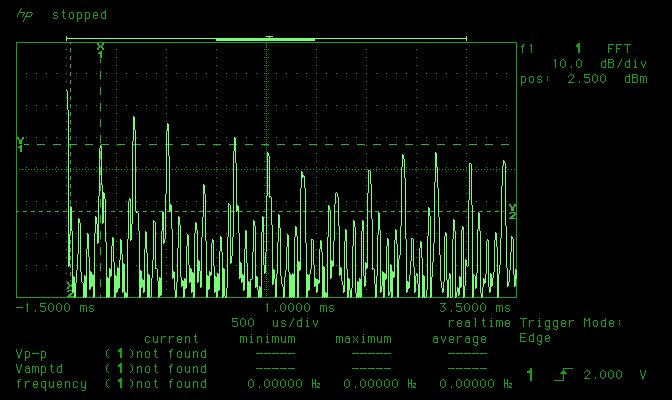The image size is (672, 400).
Task: Click the 'Trigger Mode:' label
Action: (x=570, y=323)
